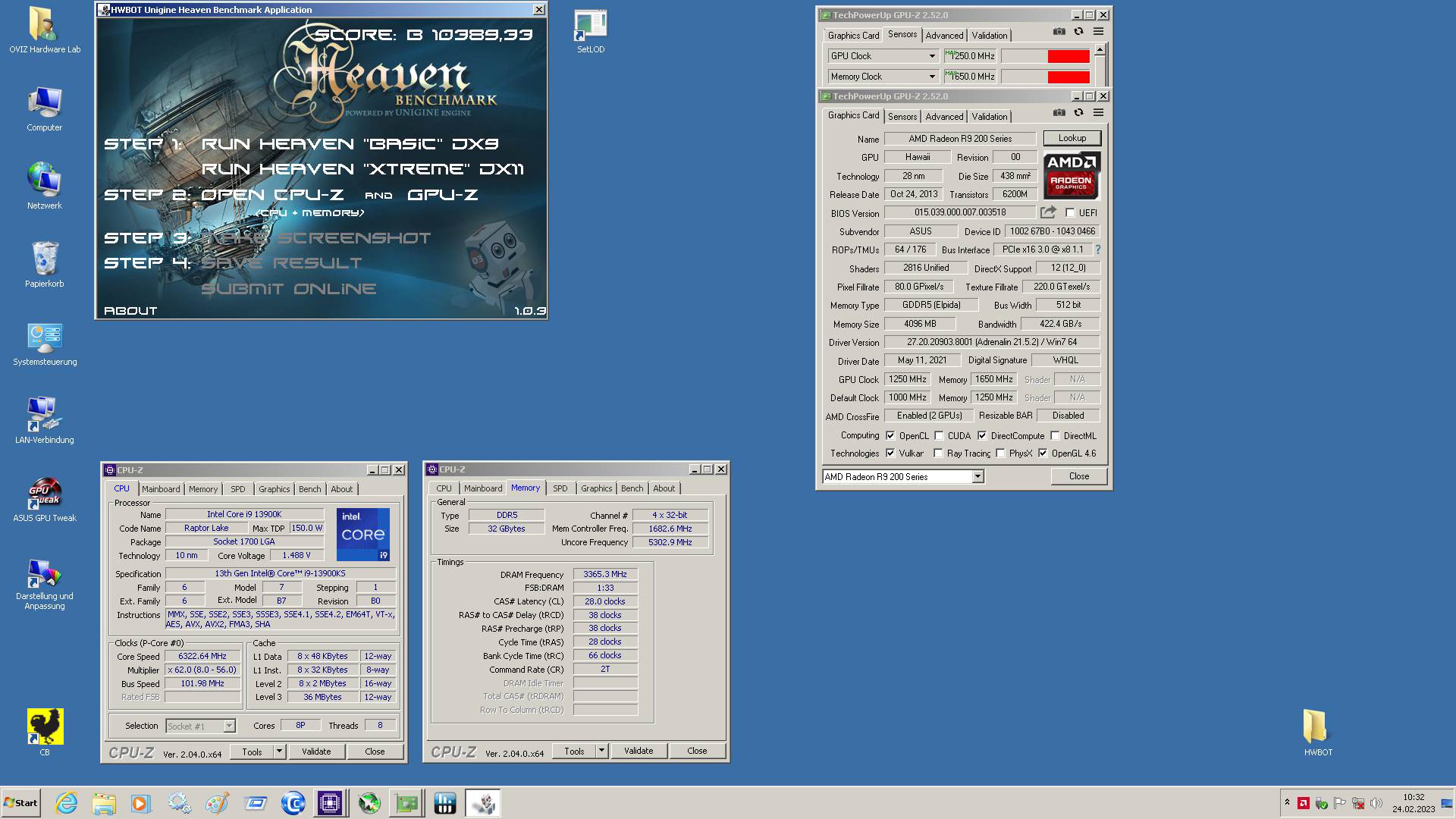Switch to HWBOT Heaven taskbar button
Image resolution: width=1456 pixels, height=819 pixels.
click(483, 803)
